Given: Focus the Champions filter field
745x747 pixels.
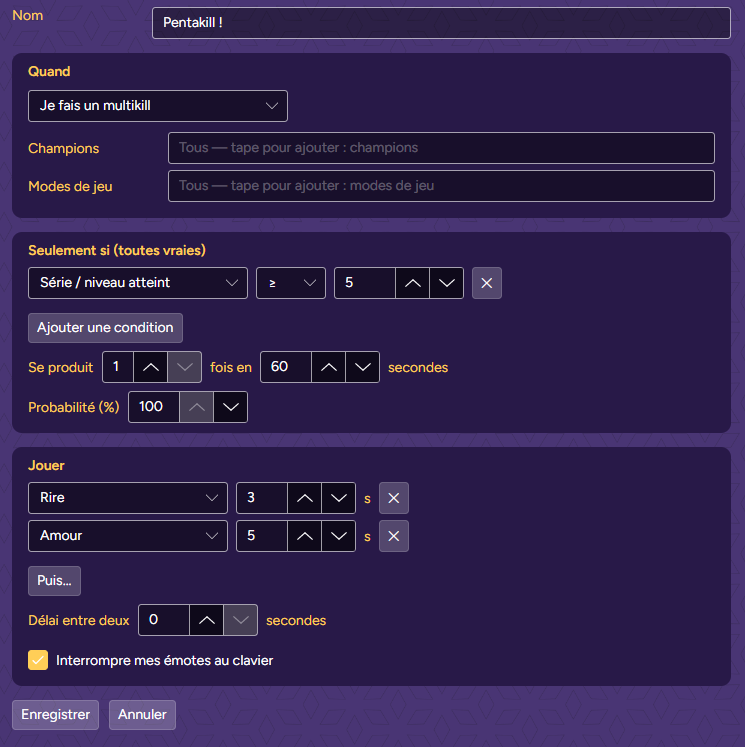Looking at the screenshot, I should 441,148.
